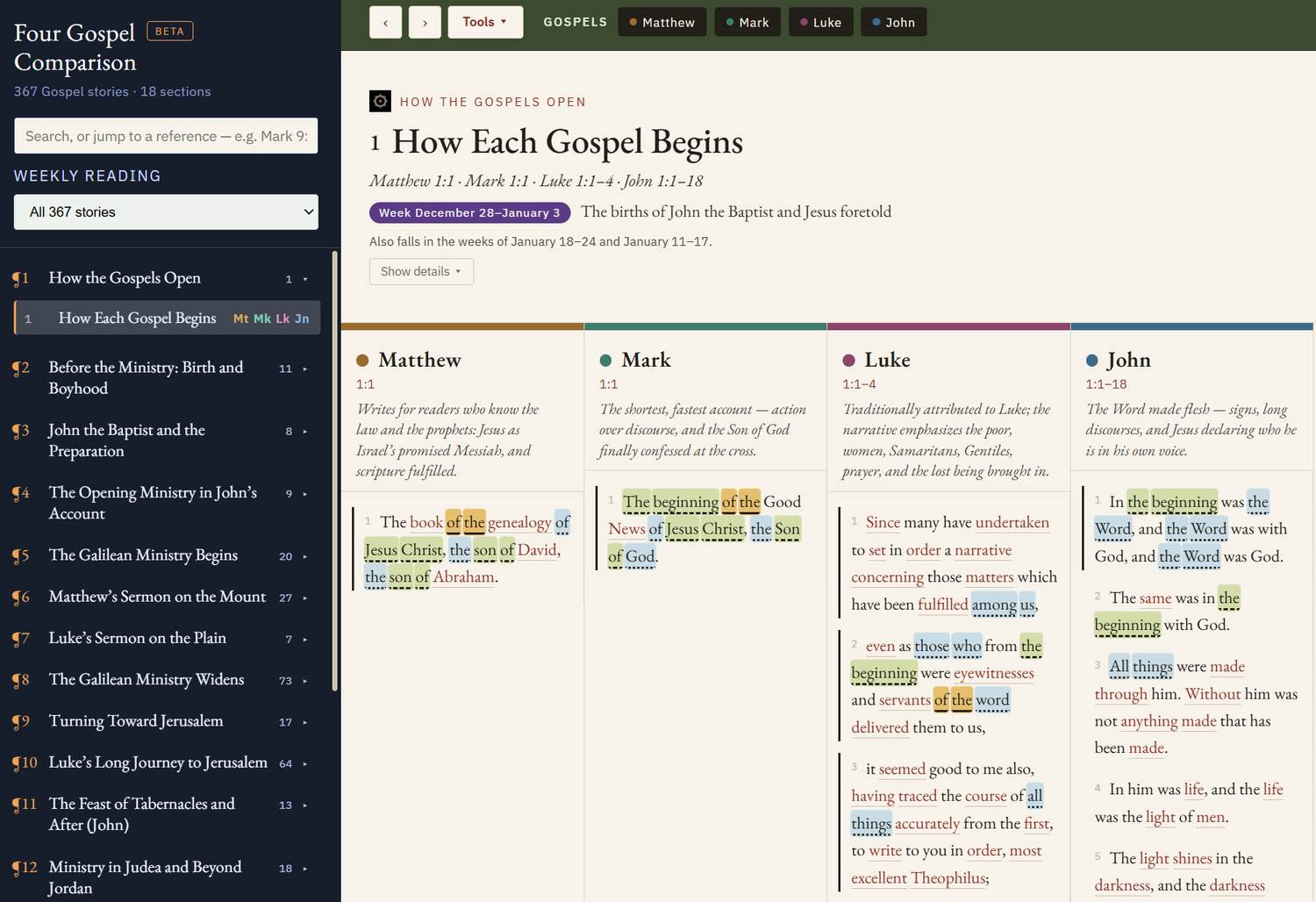Expand John the Baptist and the Preparation

(305, 431)
